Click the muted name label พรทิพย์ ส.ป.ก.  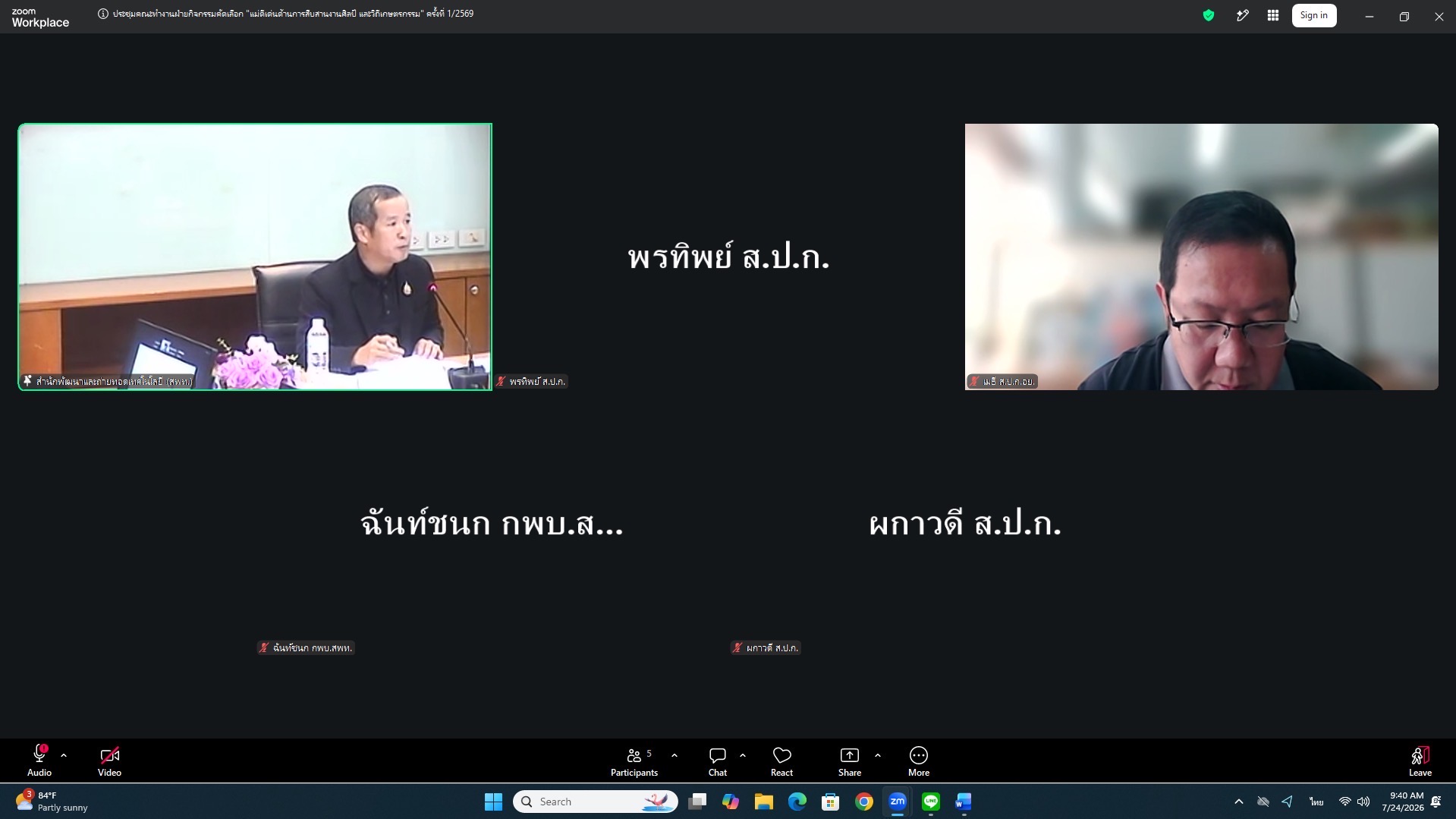tap(531, 381)
